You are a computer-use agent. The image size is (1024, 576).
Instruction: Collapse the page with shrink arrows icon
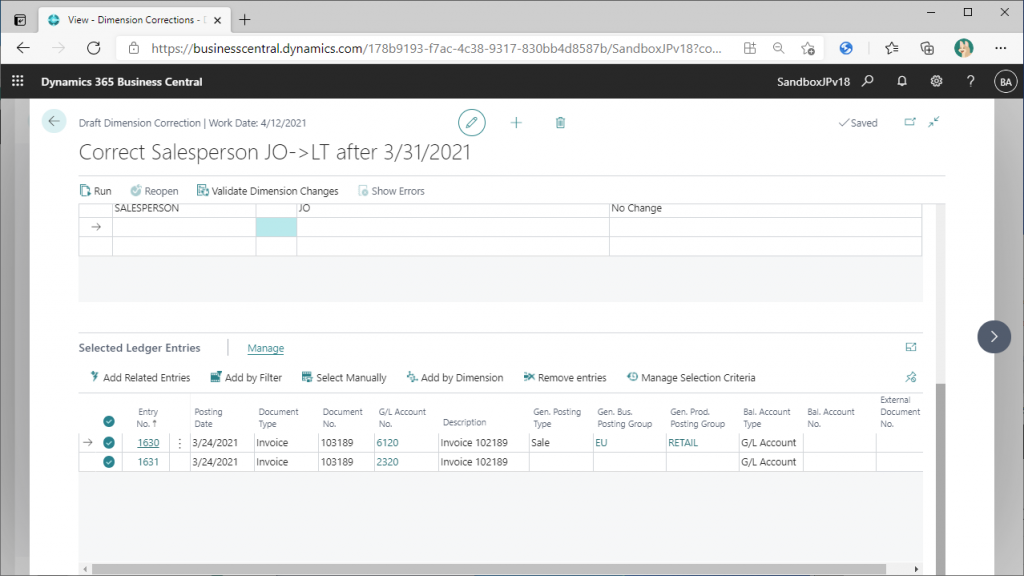coord(934,122)
